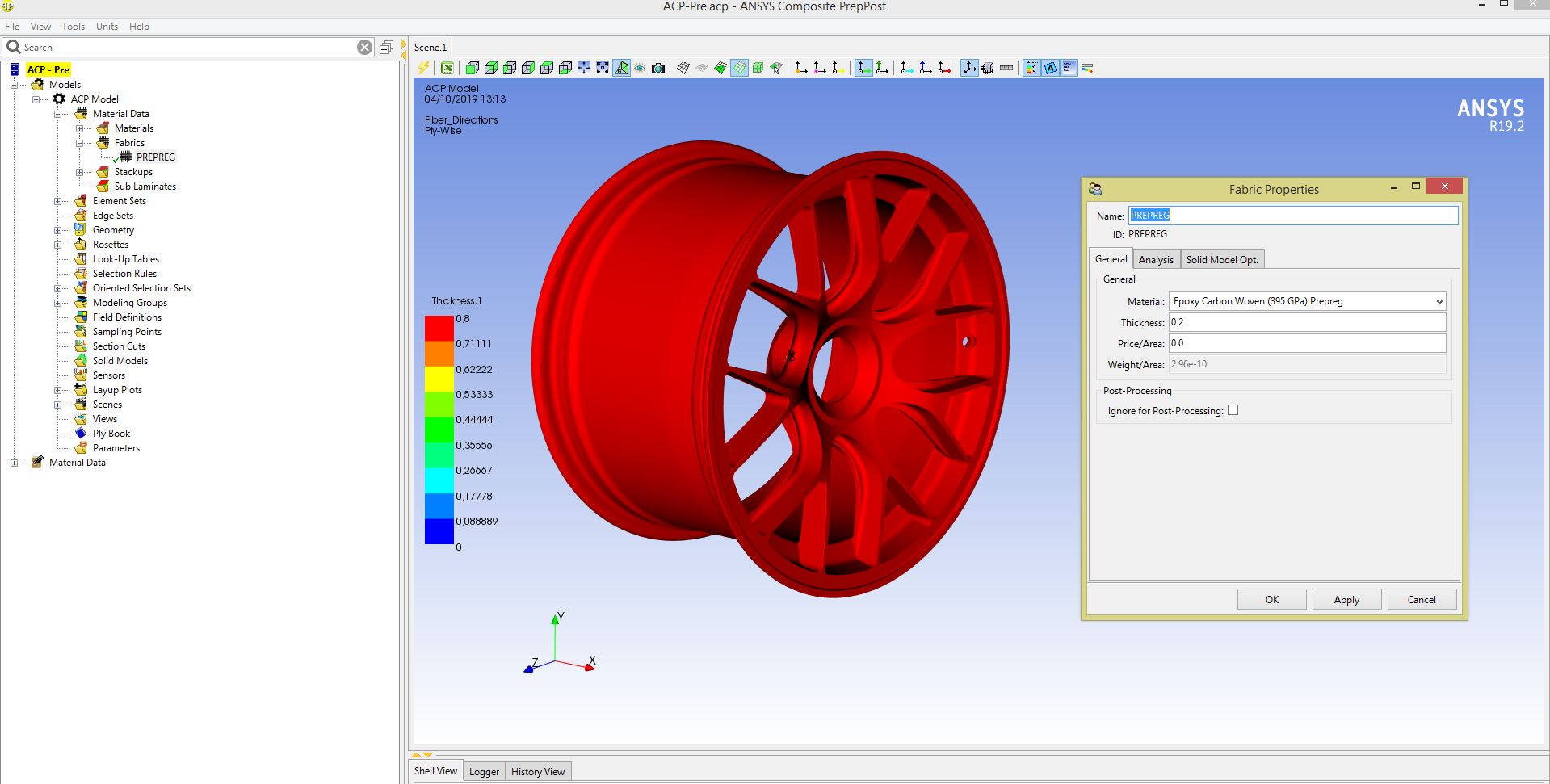Click the orientation icon with yellow arrow
This screenshot has width=1550, height=784.
838,68
